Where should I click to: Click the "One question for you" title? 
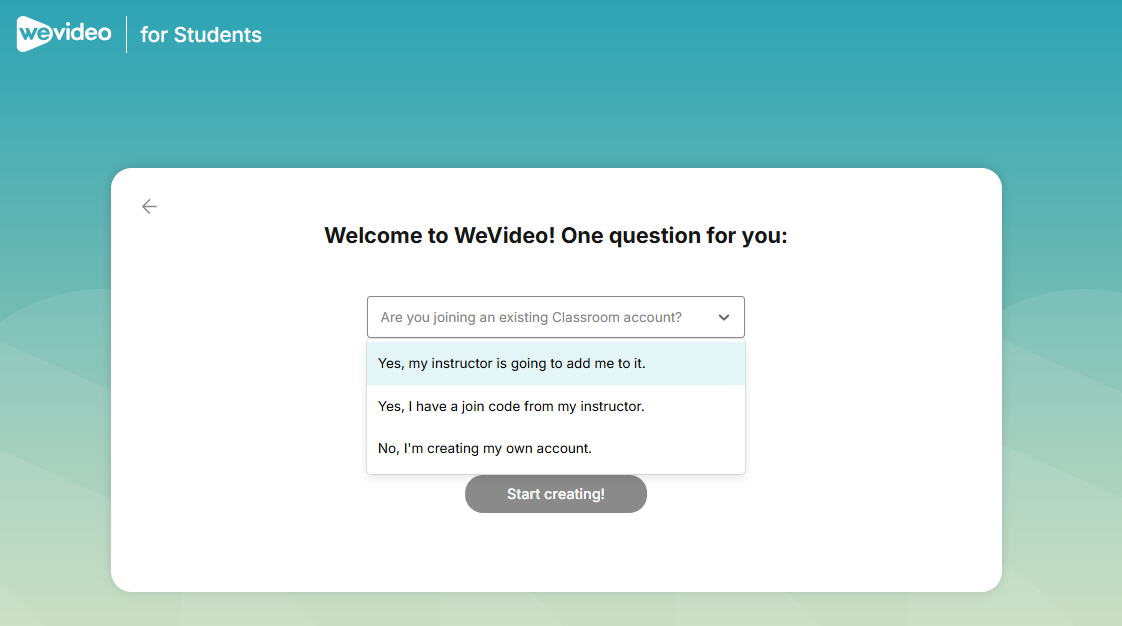[673, 235]
